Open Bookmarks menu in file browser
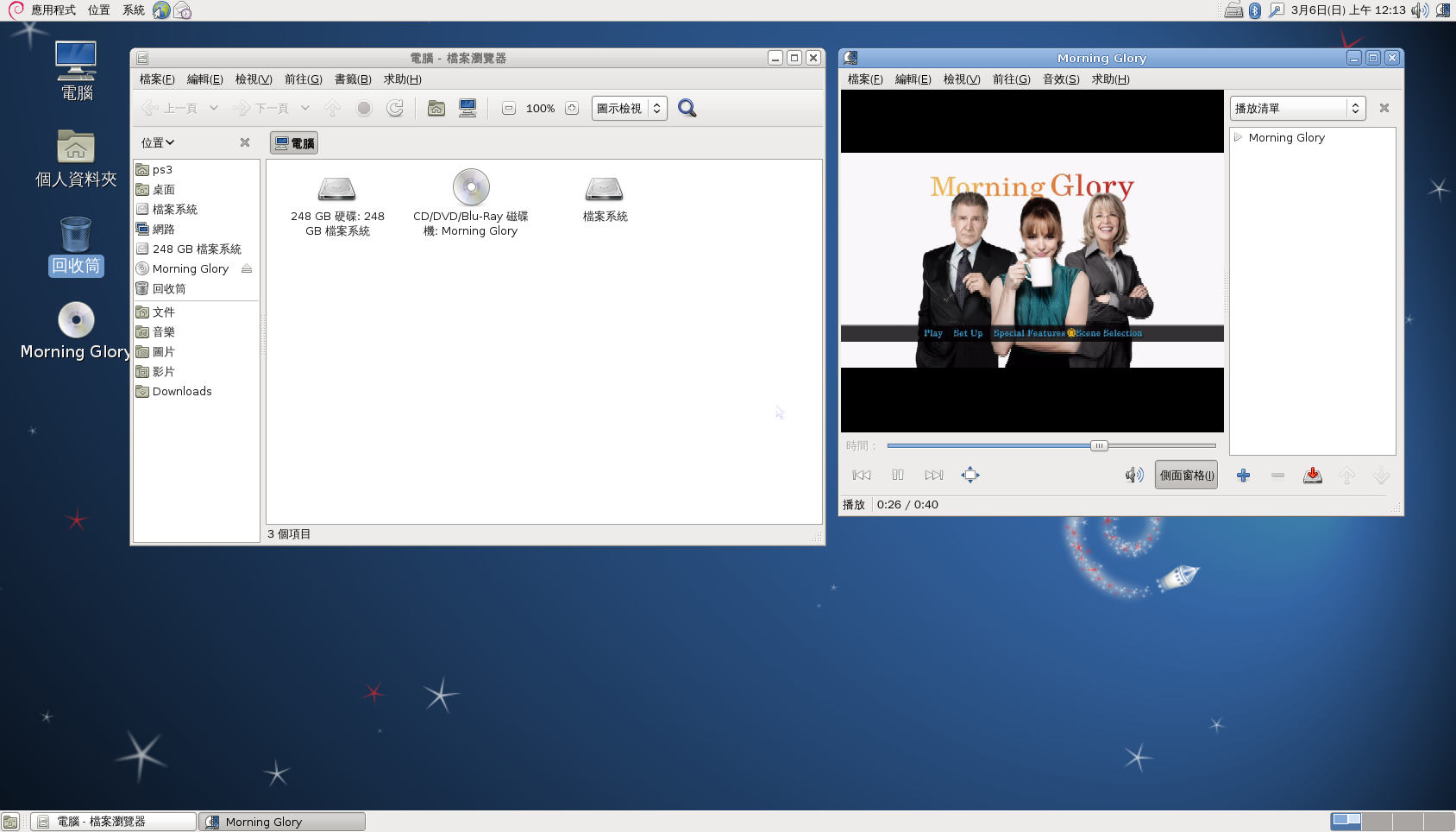This screenshot has width=1456, height=832. (x=353, y=79)
